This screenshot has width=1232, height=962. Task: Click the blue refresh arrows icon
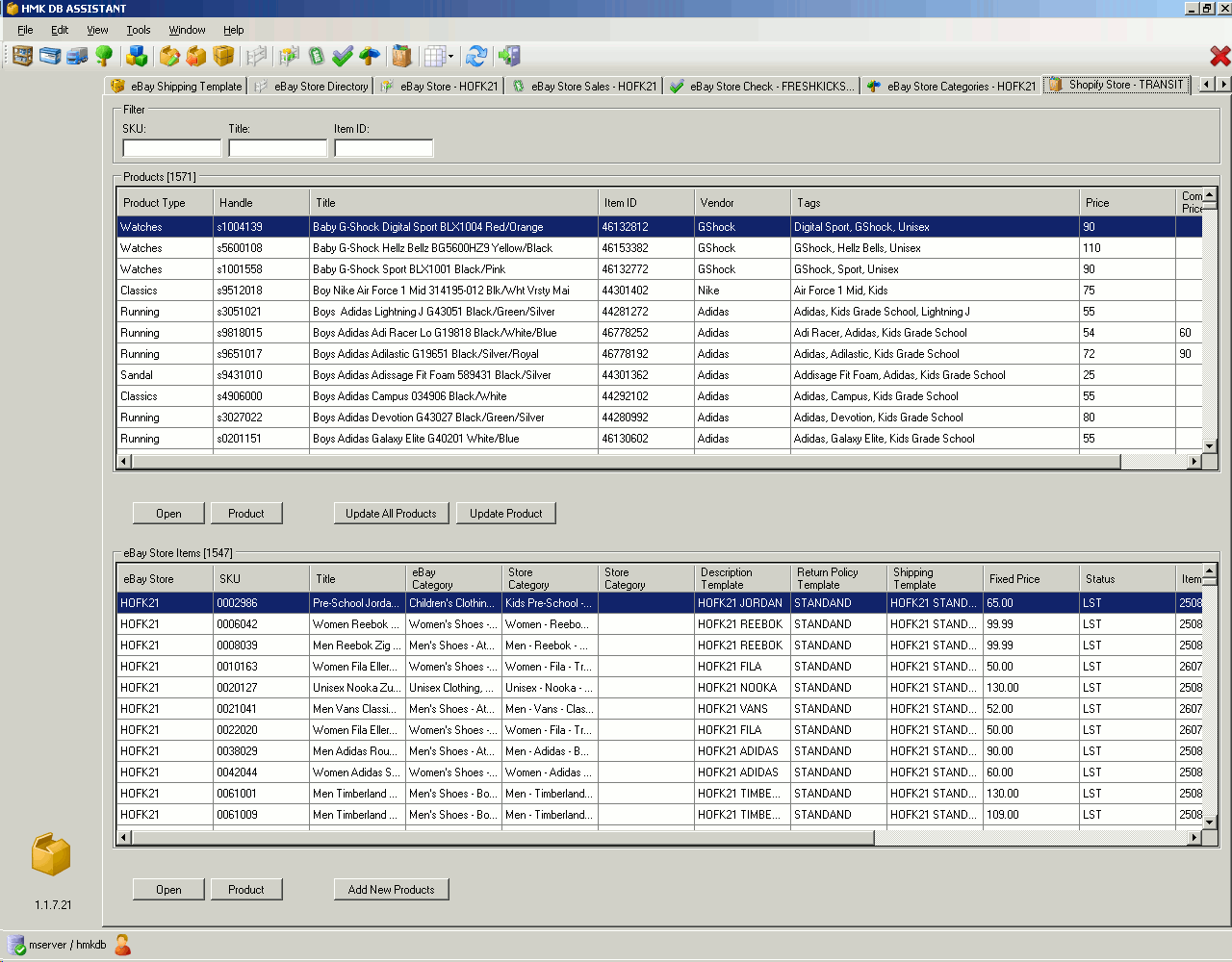click(476, 56)
